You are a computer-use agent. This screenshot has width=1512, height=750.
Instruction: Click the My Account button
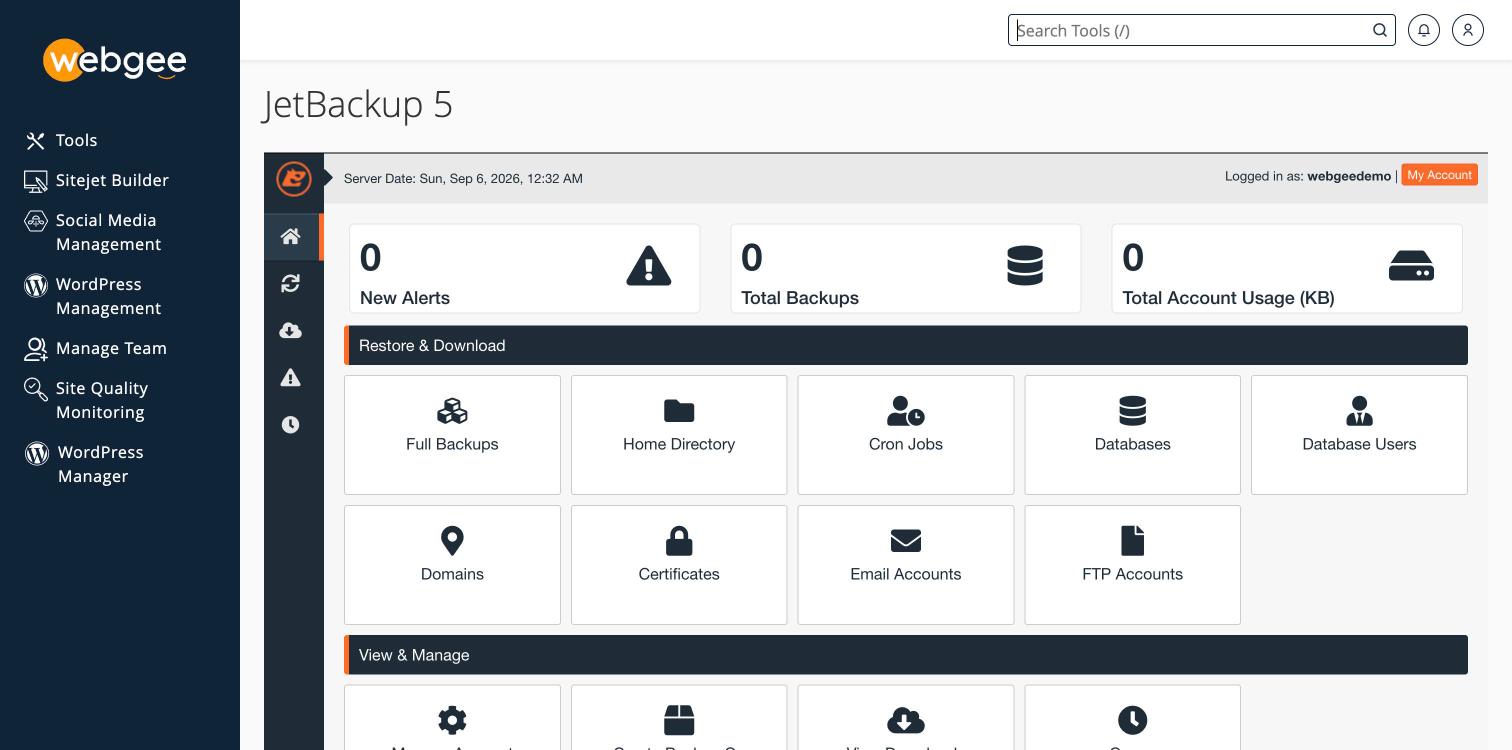tap(1439, 175)
